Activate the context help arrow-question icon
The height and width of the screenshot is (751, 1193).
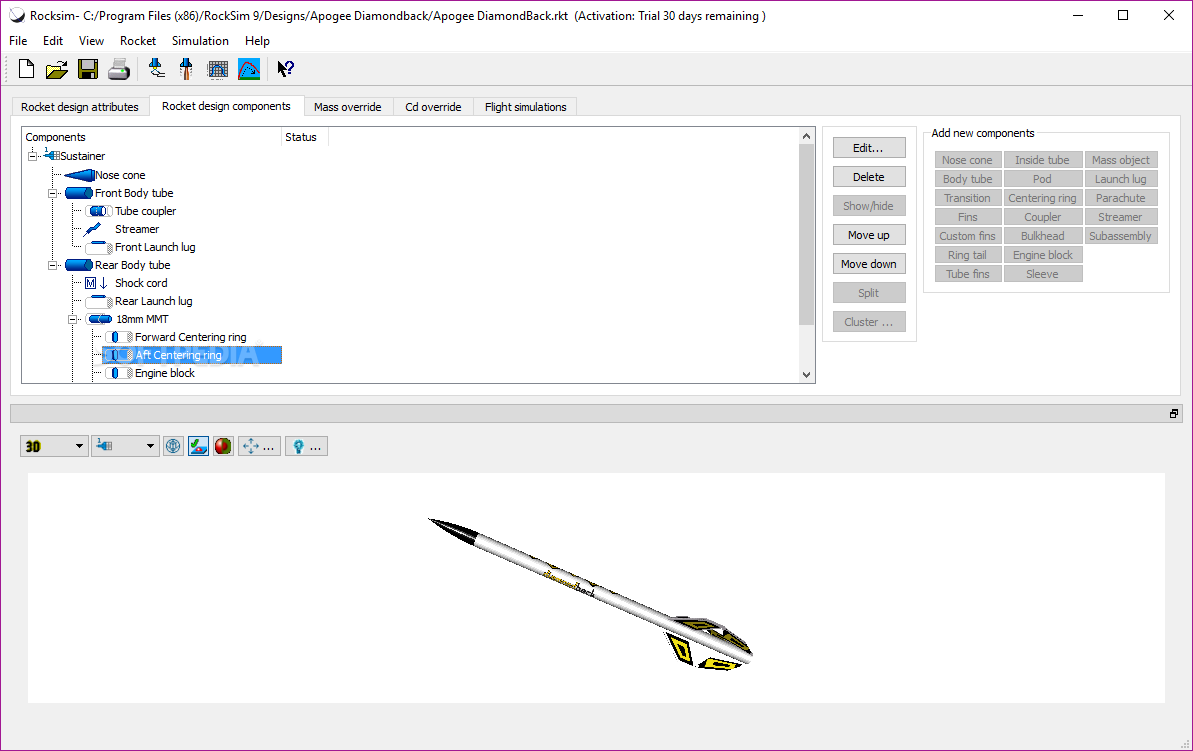point(285,69)
